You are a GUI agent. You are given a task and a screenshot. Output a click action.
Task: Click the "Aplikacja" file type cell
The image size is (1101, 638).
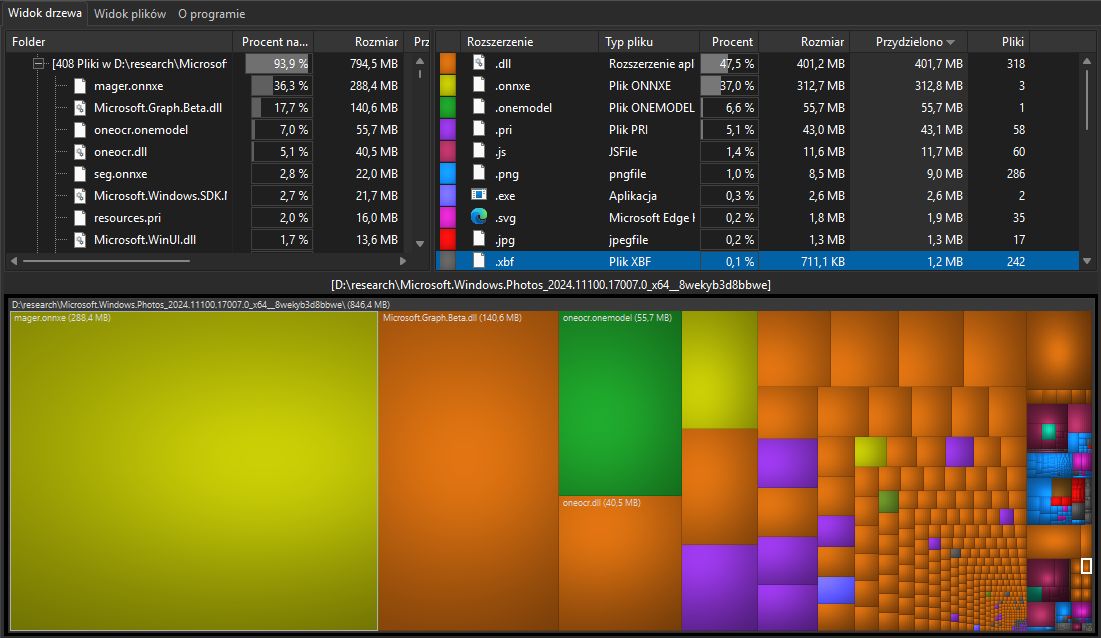tap(633, 196)
